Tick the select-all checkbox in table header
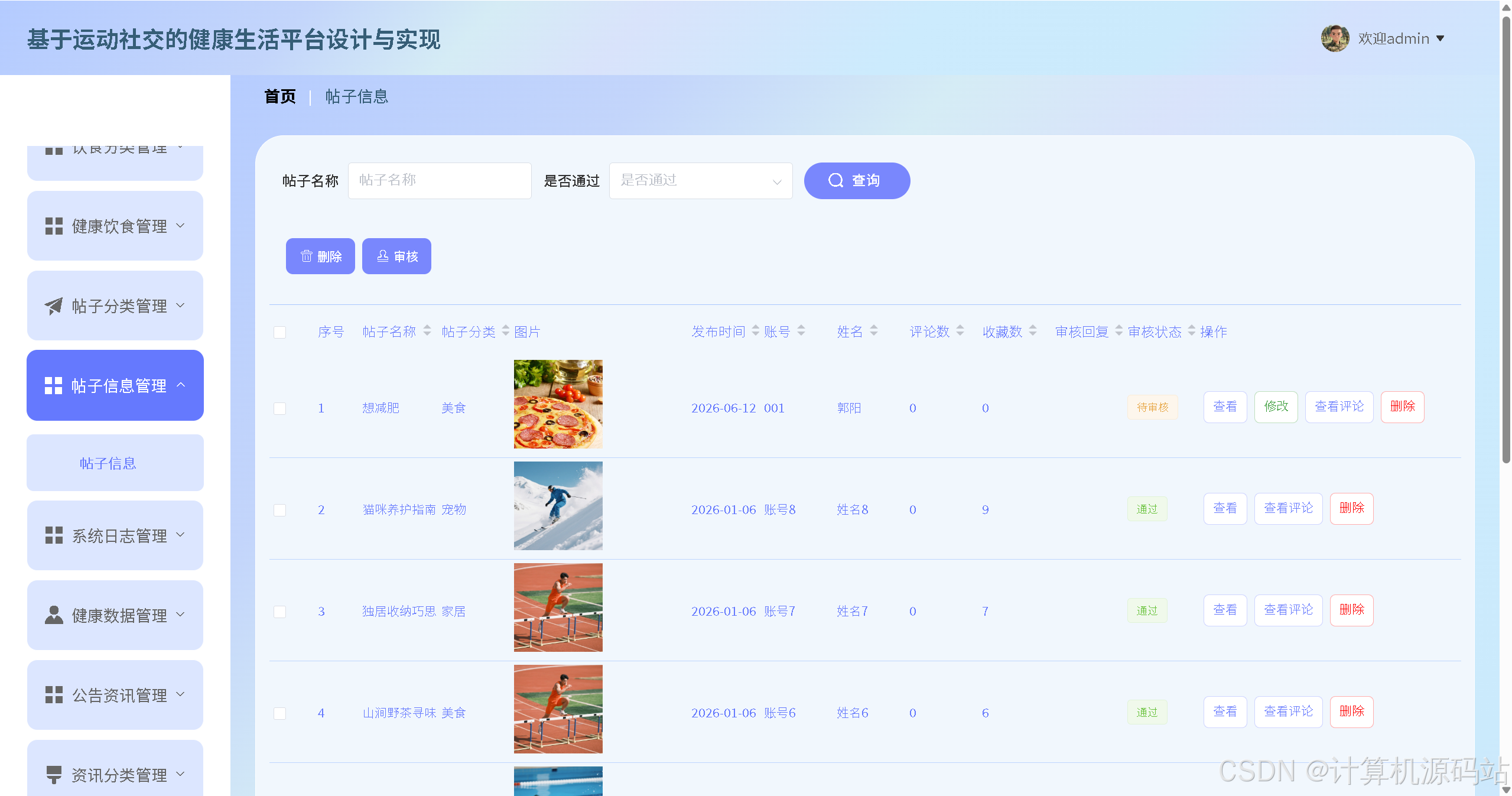1512x796 pixels. [280, 332]
